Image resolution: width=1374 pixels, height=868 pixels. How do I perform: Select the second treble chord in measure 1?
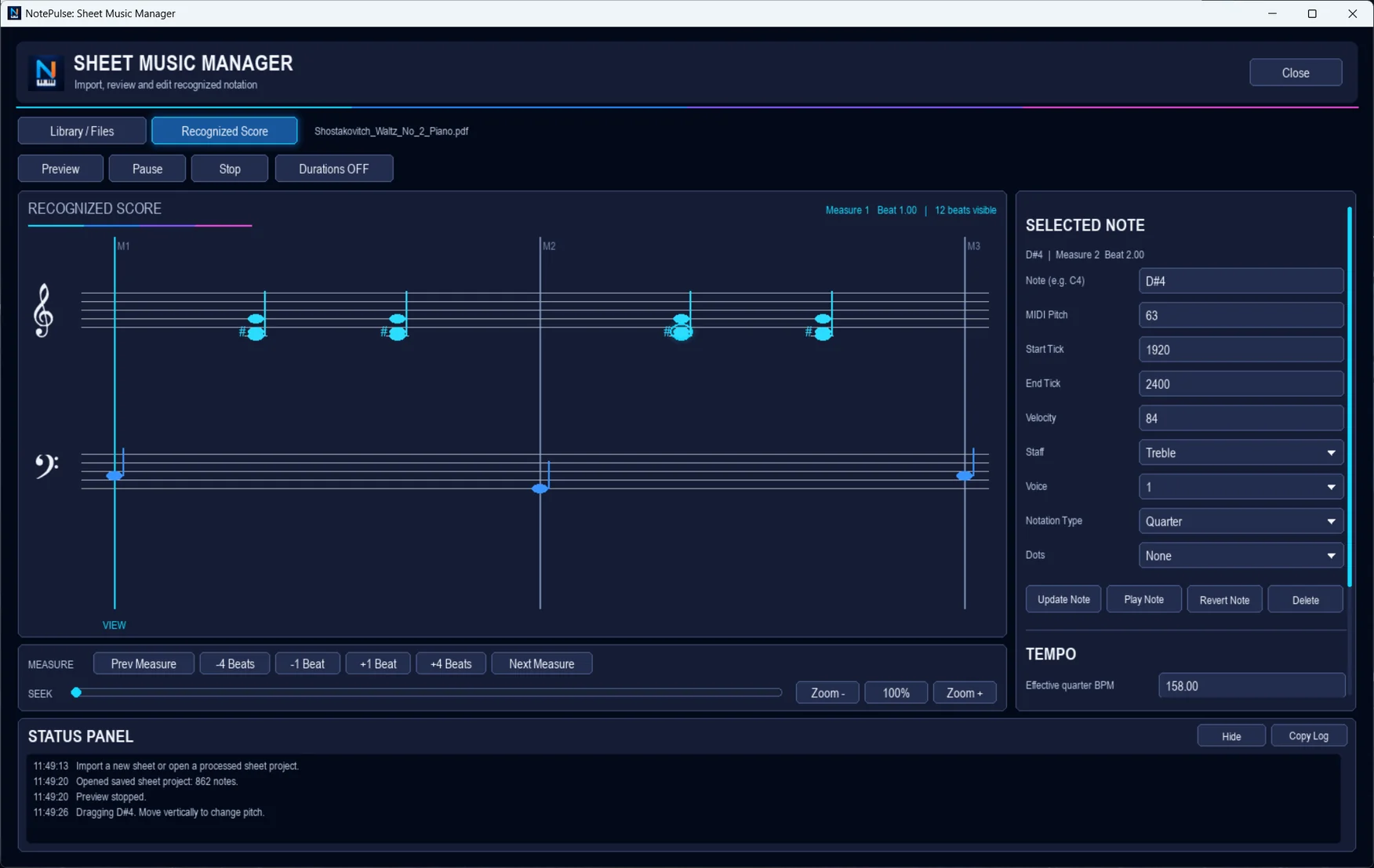pyautogui.click(x=396, y=326)
